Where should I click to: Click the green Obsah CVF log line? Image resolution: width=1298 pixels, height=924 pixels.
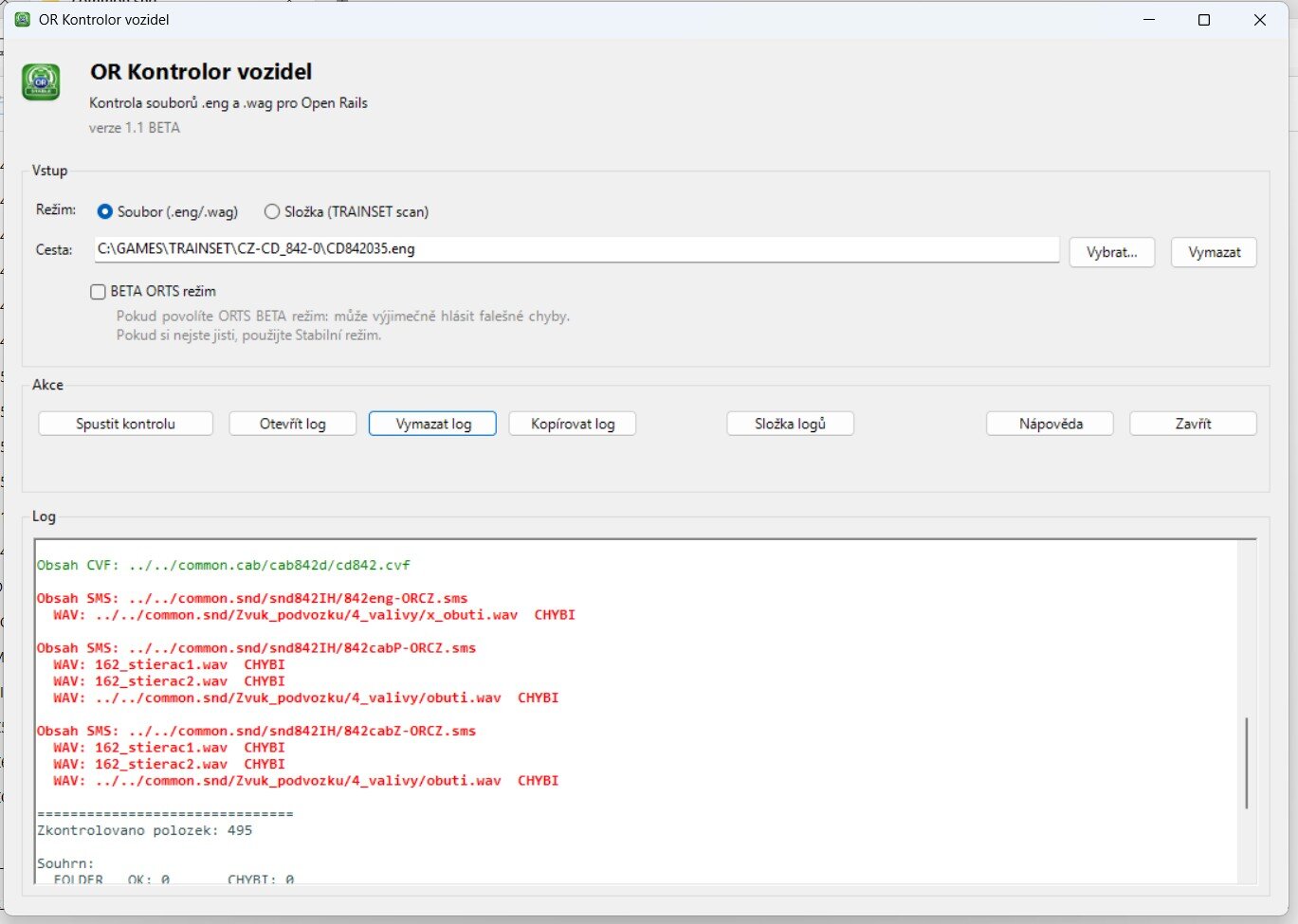[x=224, y=565]
